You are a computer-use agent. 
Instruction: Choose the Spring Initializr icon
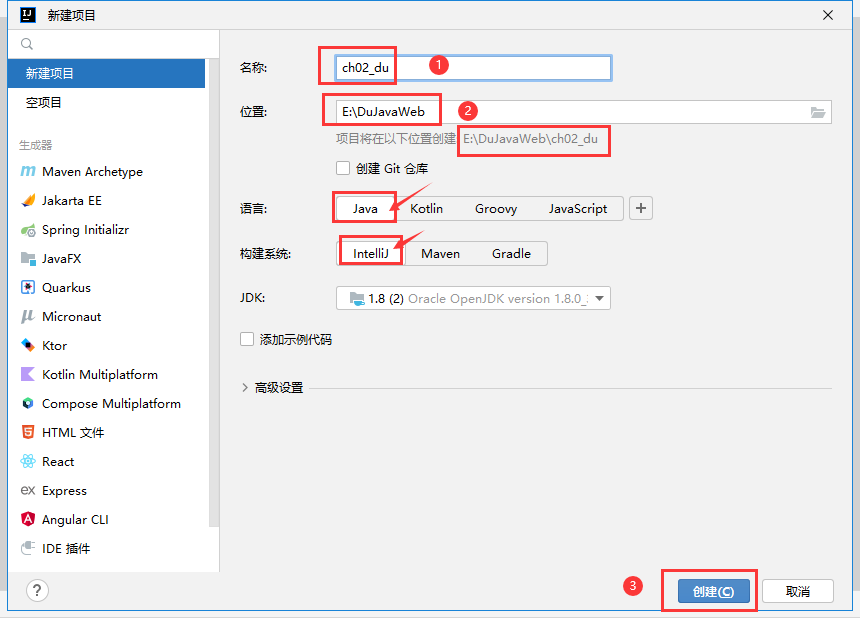click(x=28, y=230)
